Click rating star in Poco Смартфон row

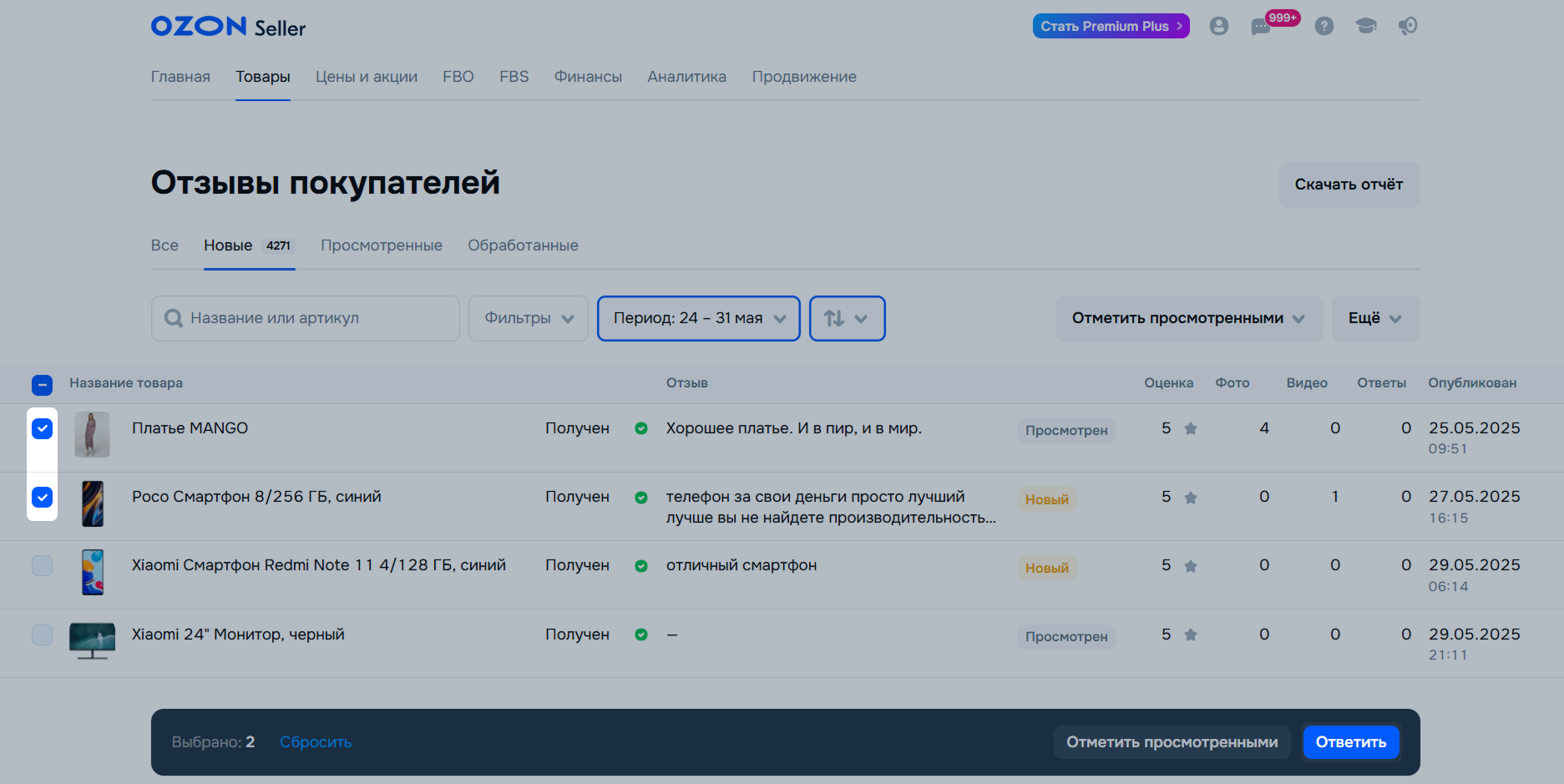[1191, 498]
